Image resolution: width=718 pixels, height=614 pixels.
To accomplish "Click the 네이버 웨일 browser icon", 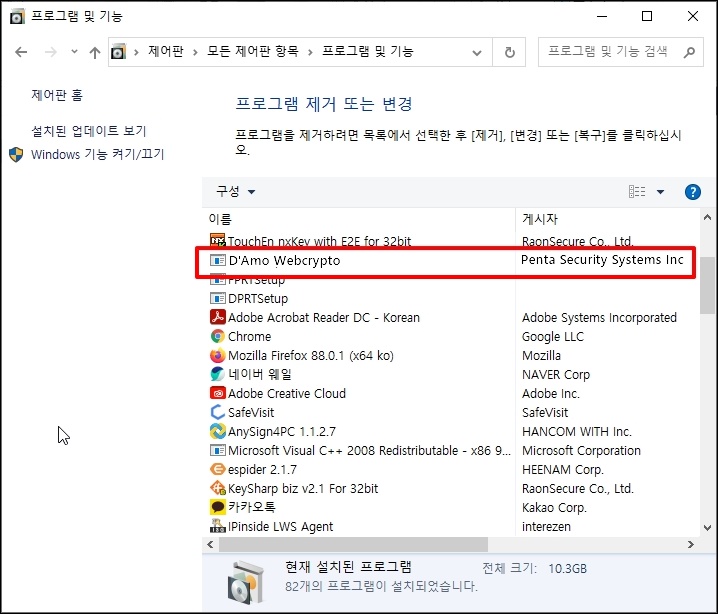I will 218,374.
